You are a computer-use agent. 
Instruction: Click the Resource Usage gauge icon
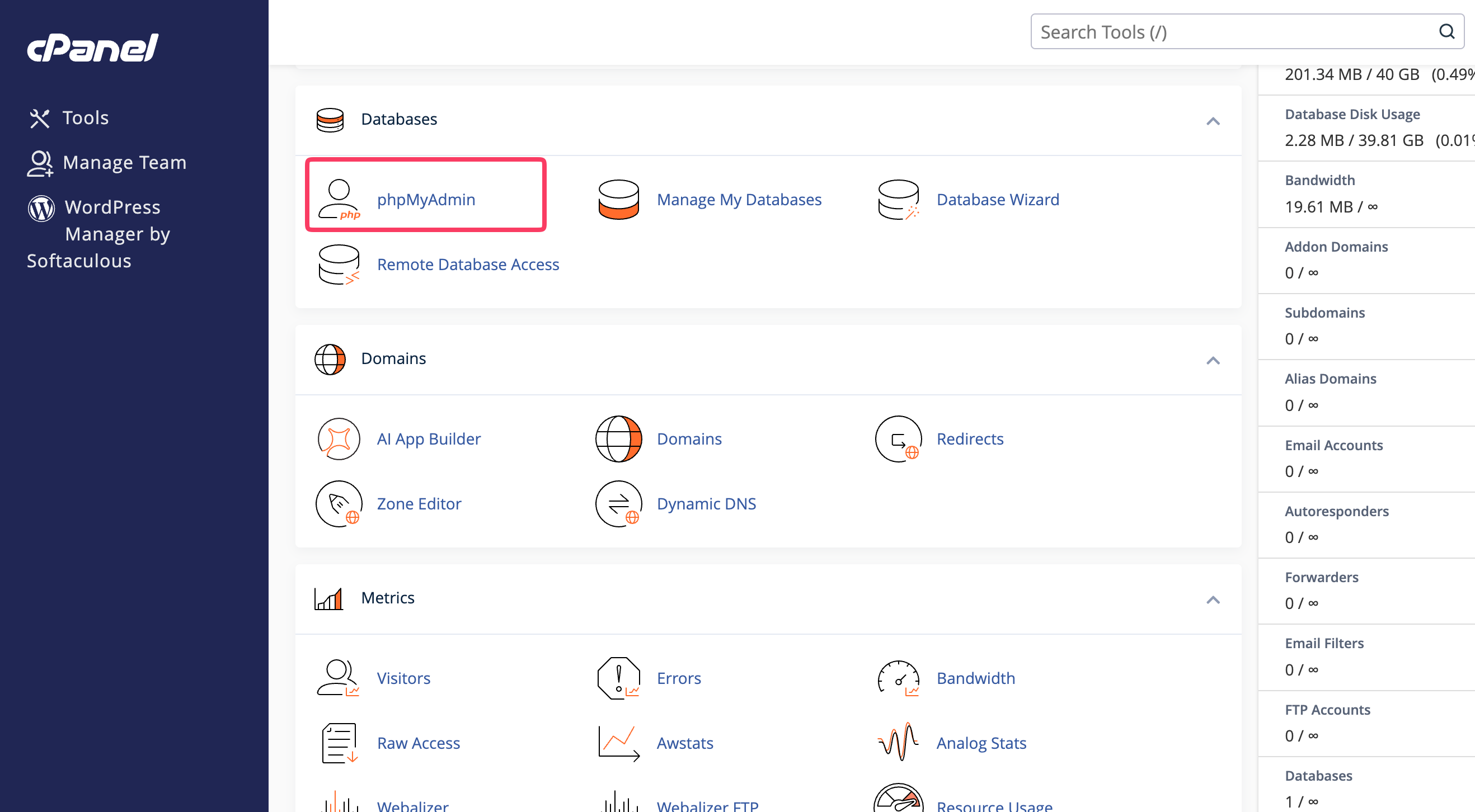899,797
